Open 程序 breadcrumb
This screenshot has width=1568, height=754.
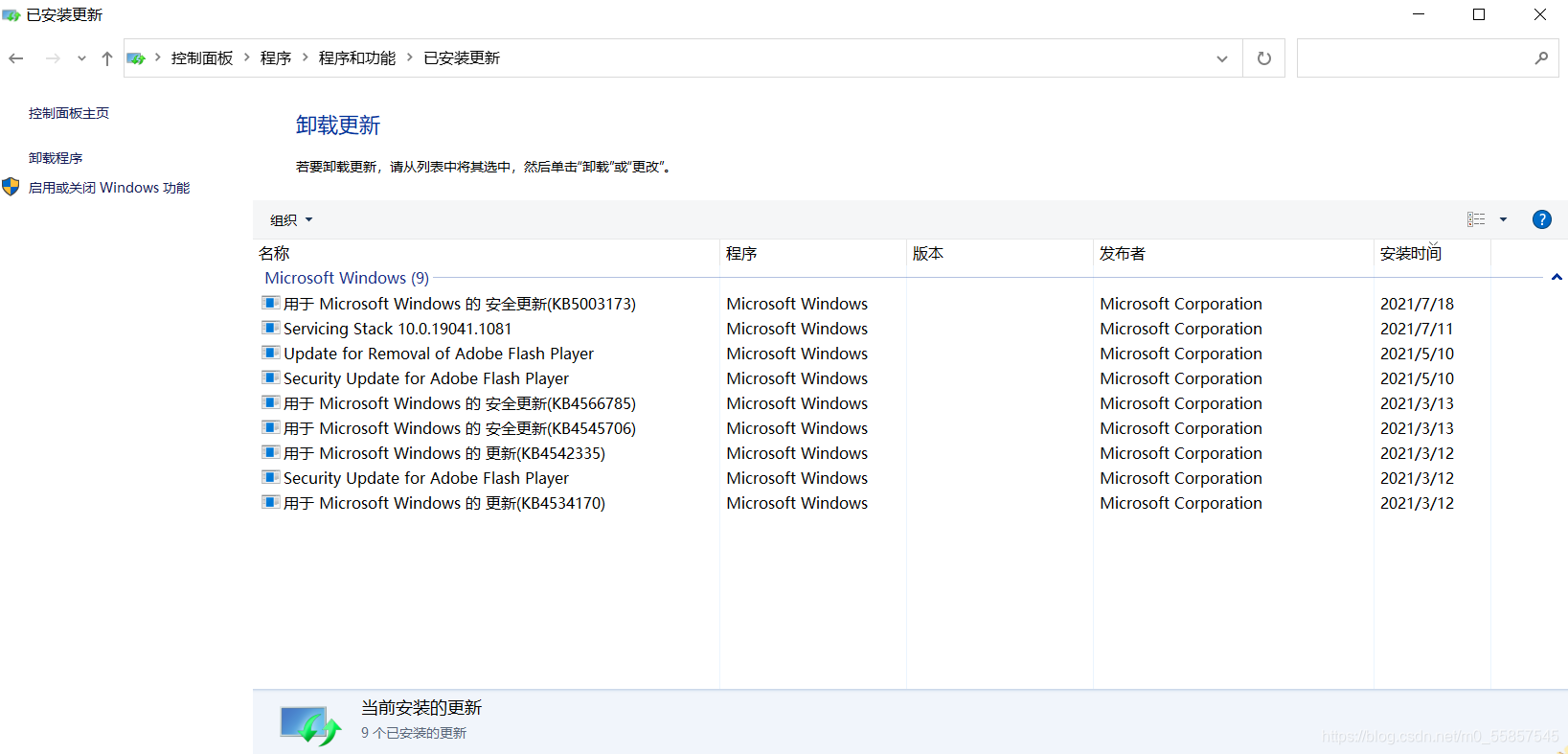276,58
